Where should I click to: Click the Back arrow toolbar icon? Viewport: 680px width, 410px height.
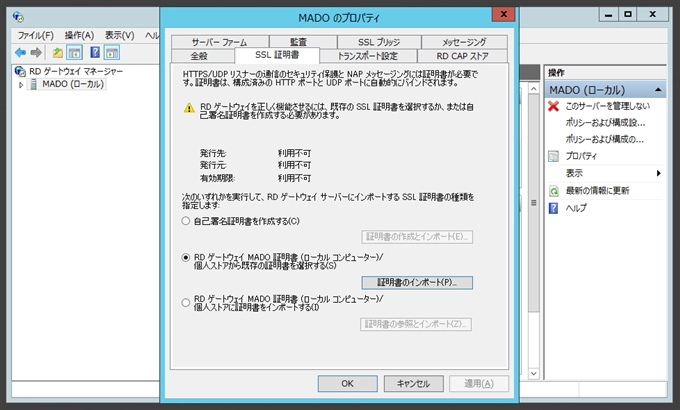click(x=20, y=52)
